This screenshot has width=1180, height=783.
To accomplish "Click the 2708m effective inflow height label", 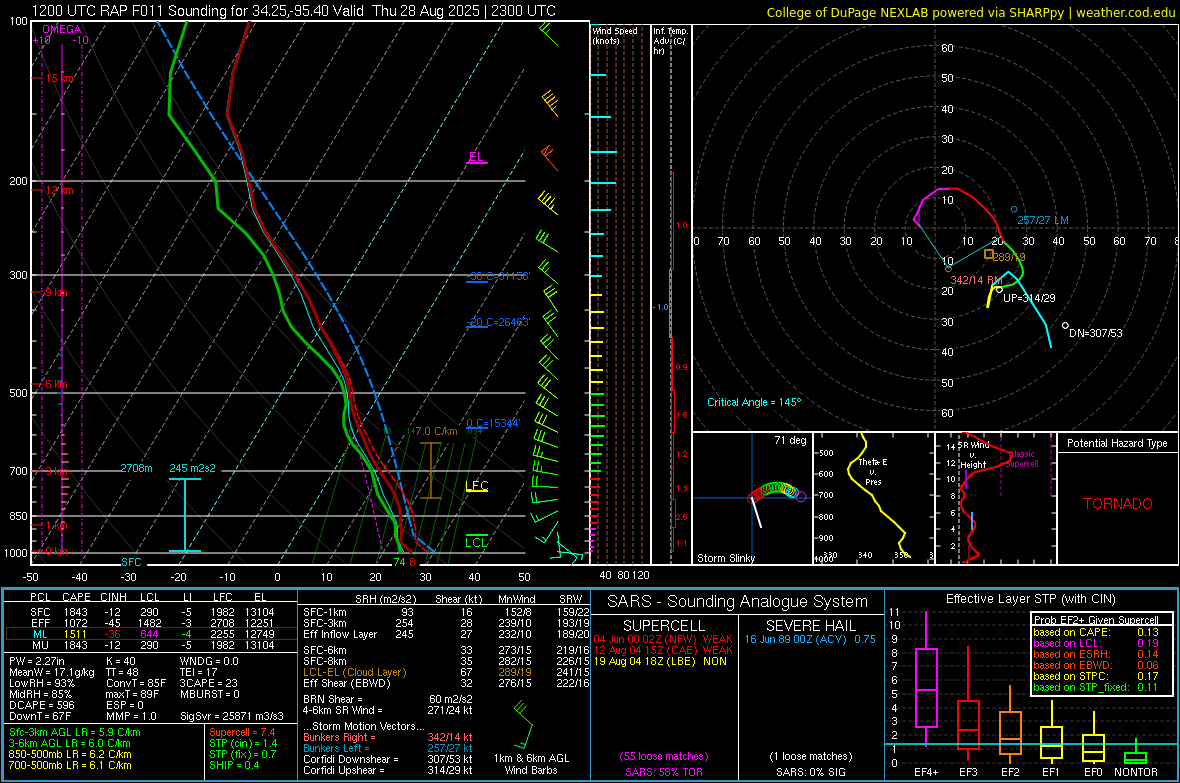I will (x=136, y=468).
